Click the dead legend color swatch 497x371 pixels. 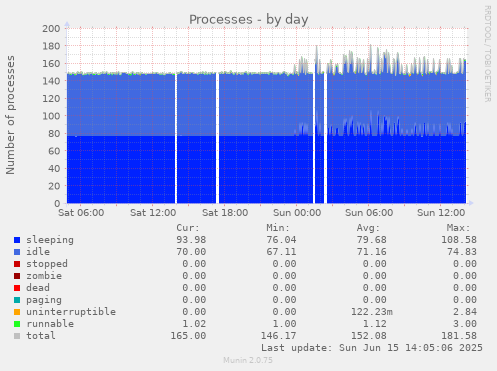pos(17,288)
